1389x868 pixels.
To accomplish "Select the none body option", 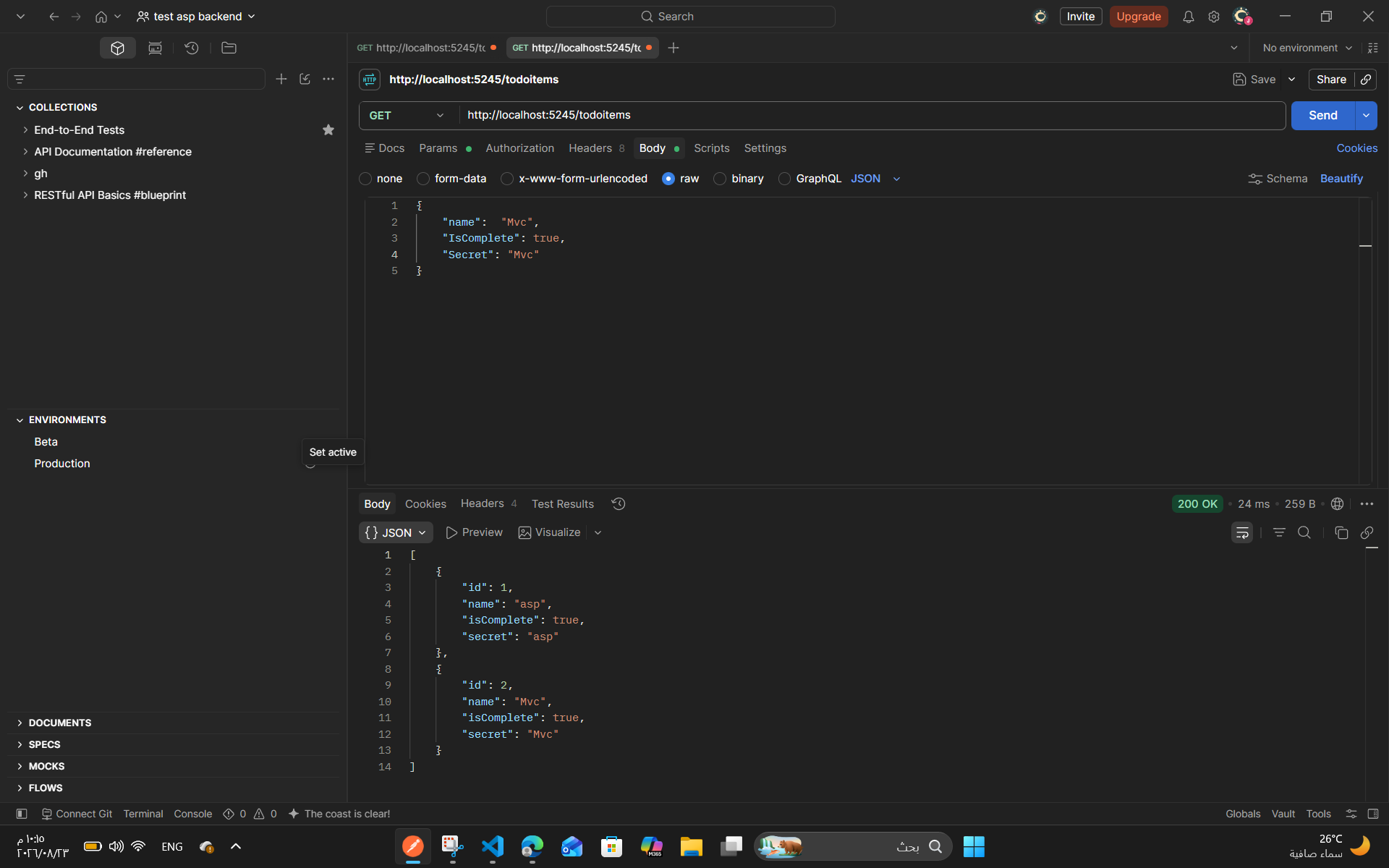I will tap(381, 179).
